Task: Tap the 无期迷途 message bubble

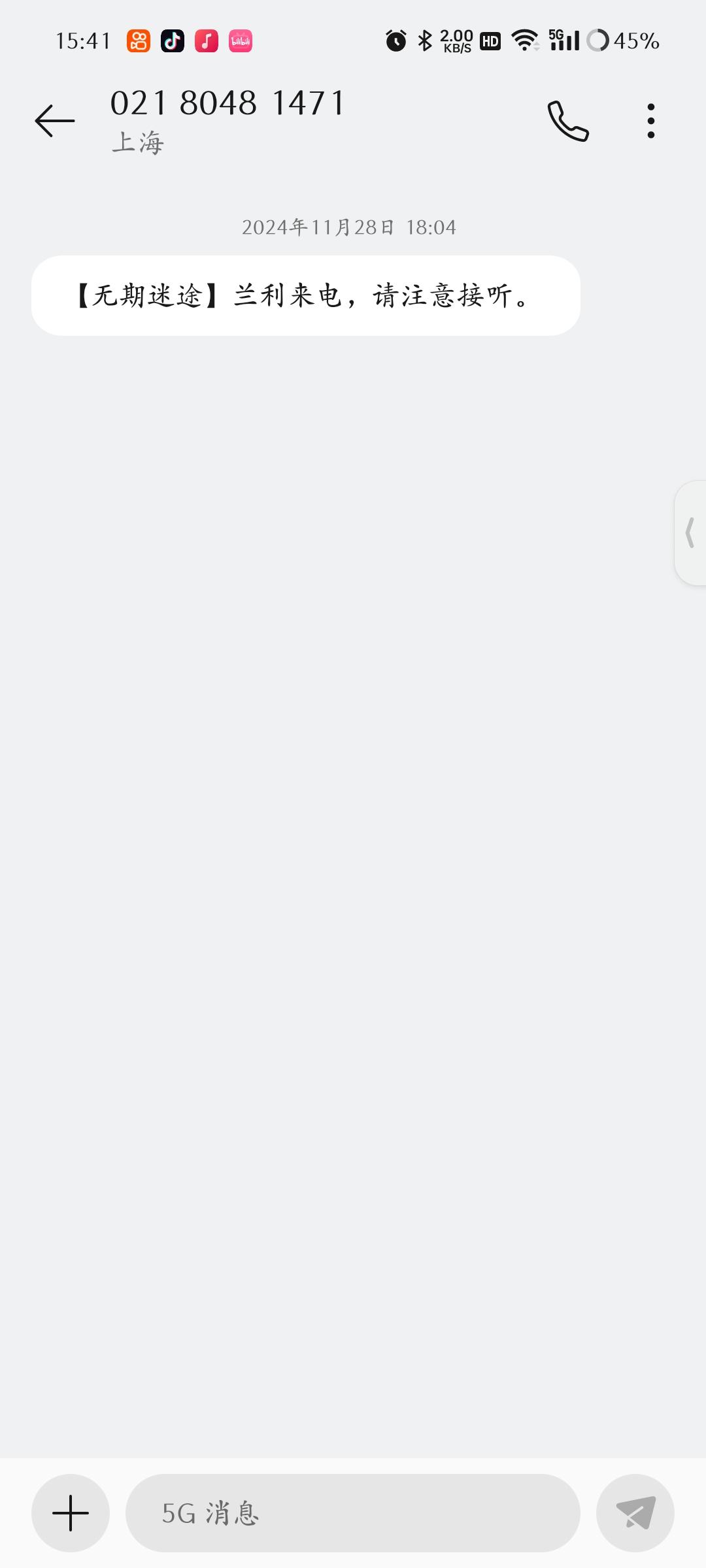Action: tap(306, 296)
